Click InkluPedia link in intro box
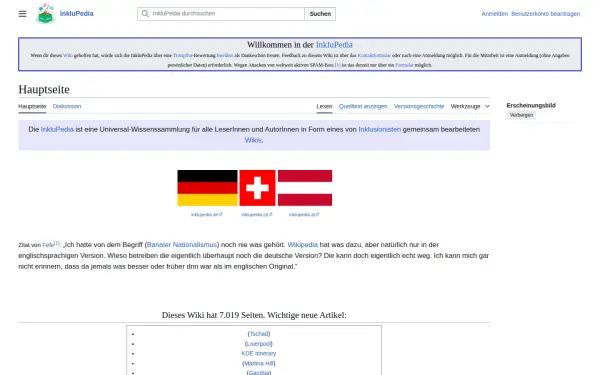Screen dimensions: 600x375 pyautogui.click(x=57, y=129)
